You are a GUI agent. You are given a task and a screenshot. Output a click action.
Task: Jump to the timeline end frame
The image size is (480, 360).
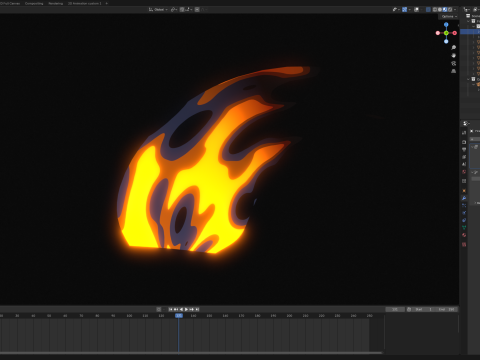click(x=197, y=309)
